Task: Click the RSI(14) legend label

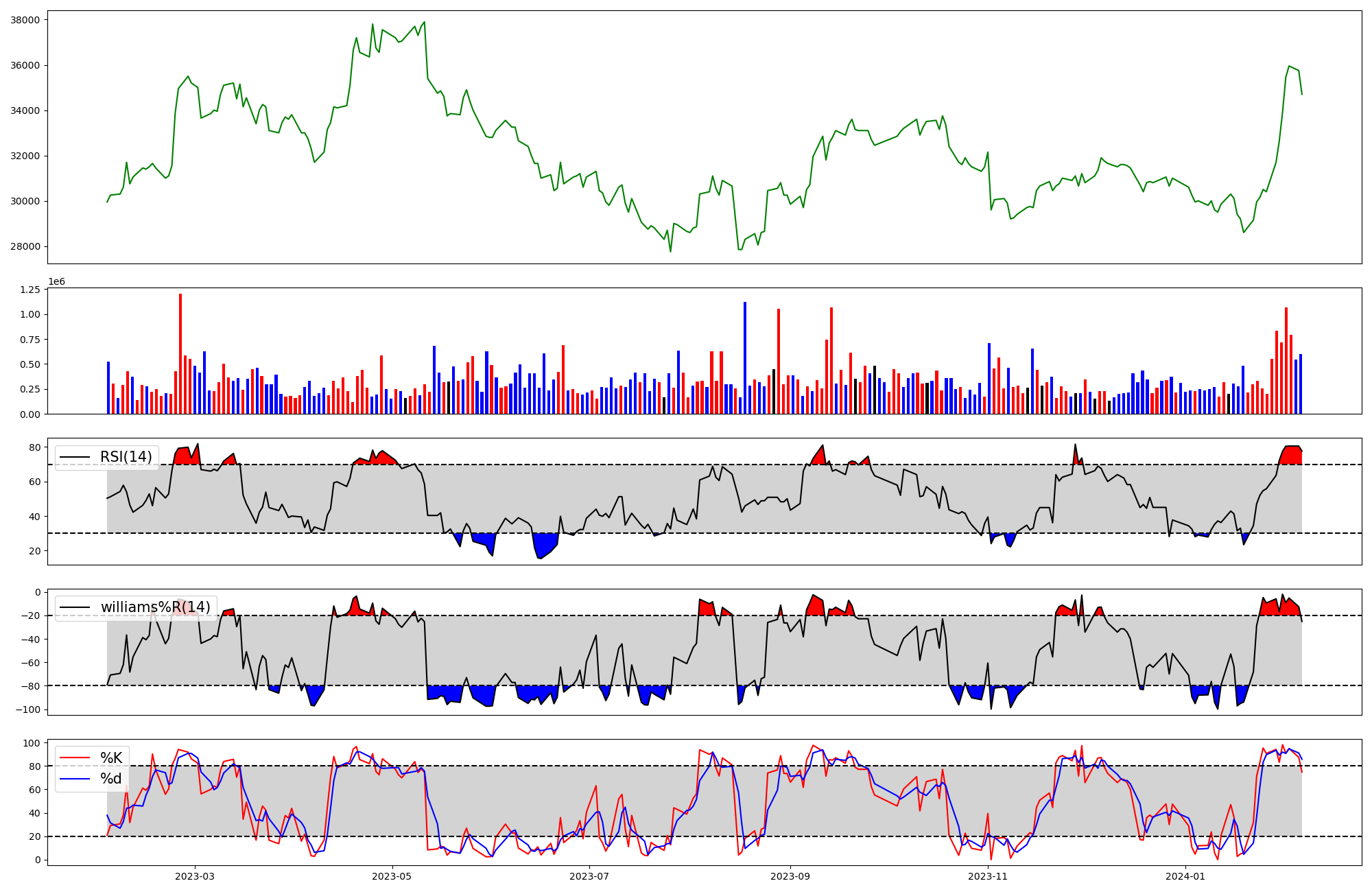Action: [126, 457]
